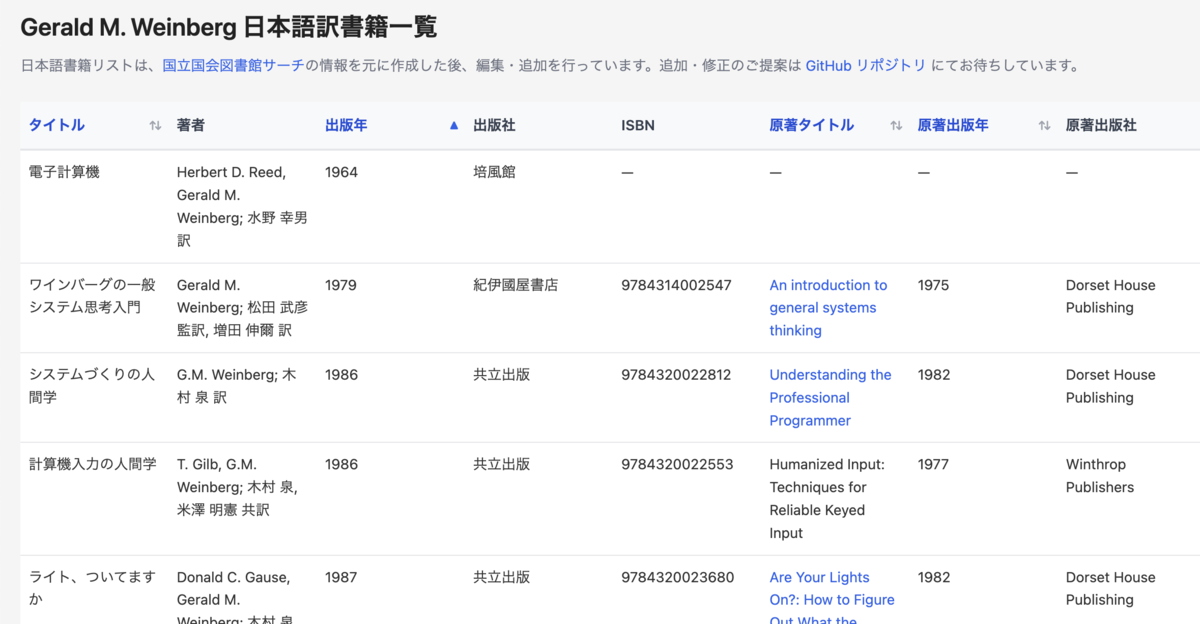Click original year 1982 in ライト、ついてますか row

pyautogui.click(x=934, y=577)
